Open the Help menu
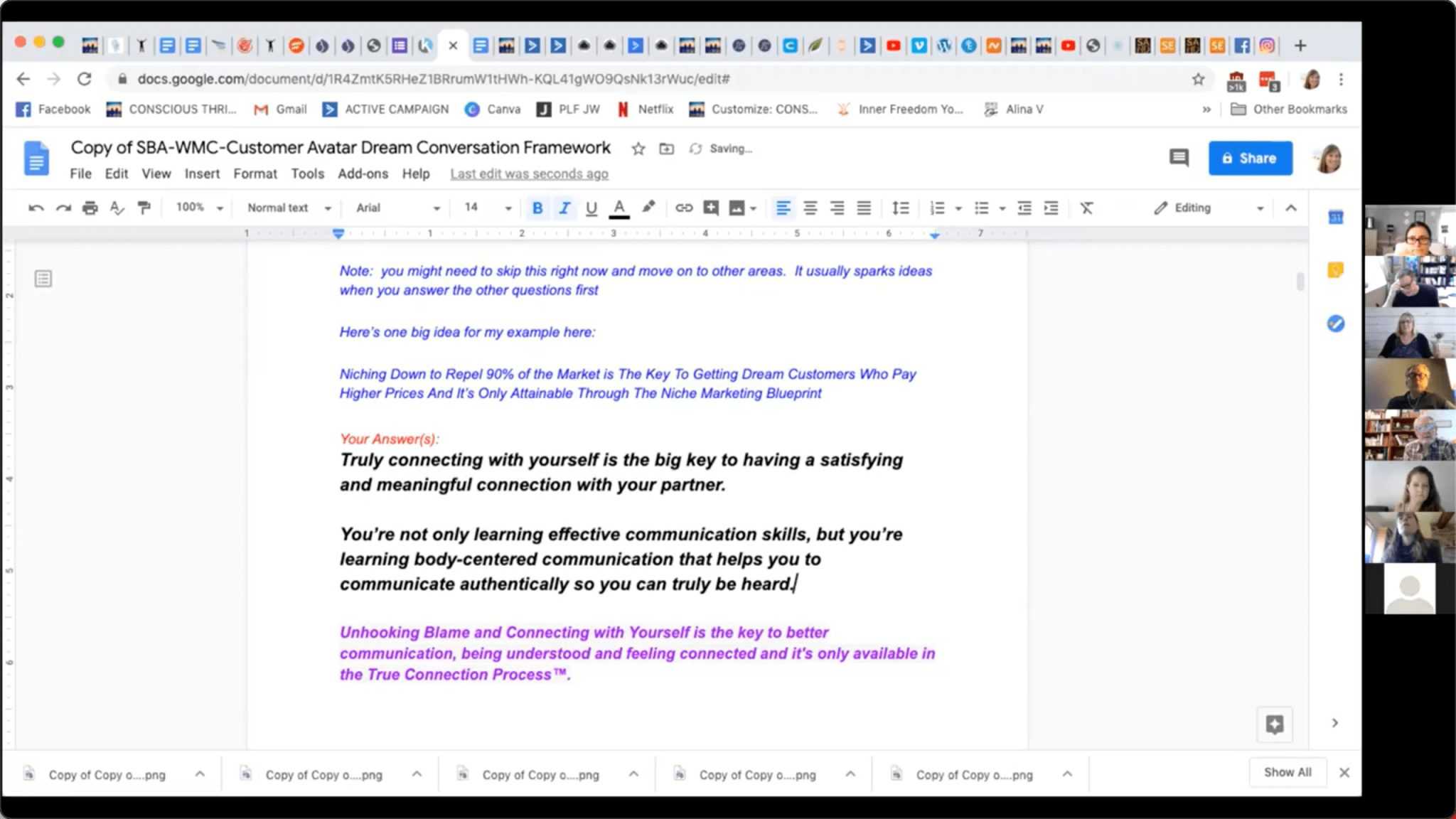1456x819 pixels. [x=416, y=173]
